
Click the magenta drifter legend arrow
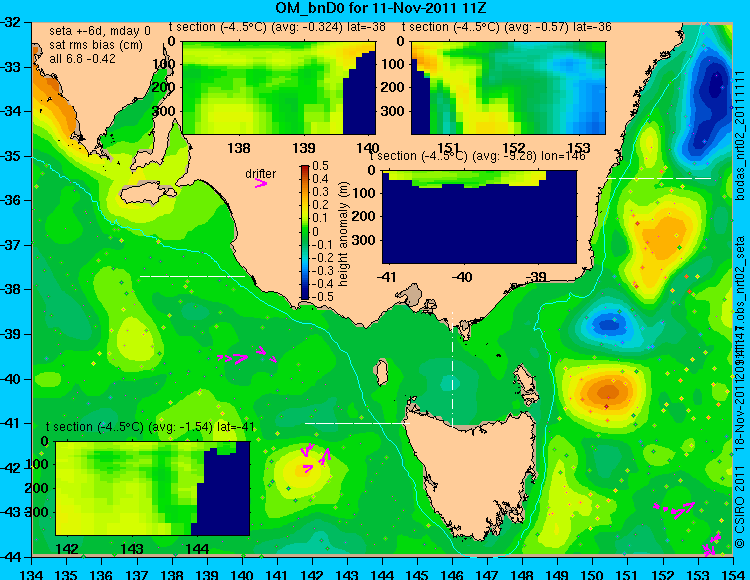(261, 183)
